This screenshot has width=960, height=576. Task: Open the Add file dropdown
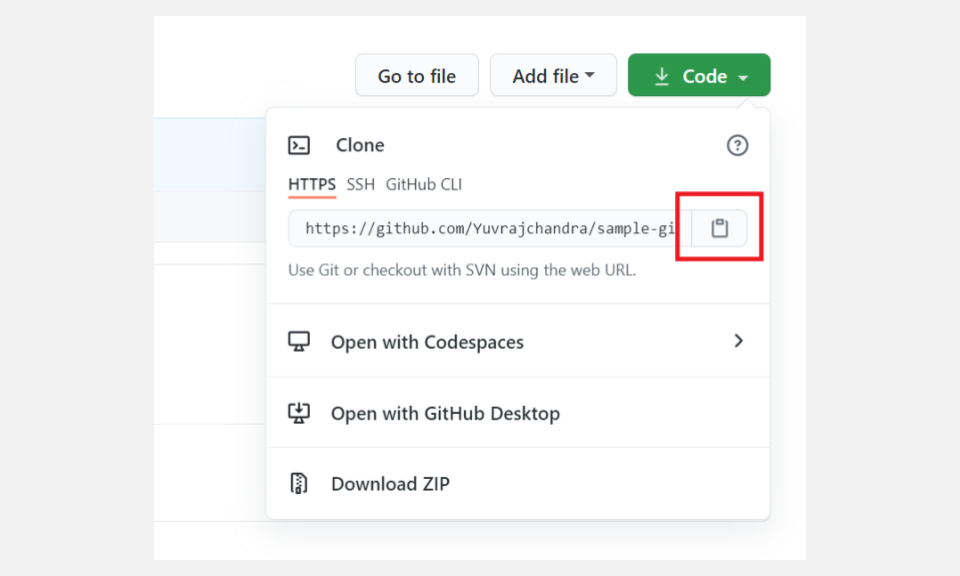coord(553,75)
